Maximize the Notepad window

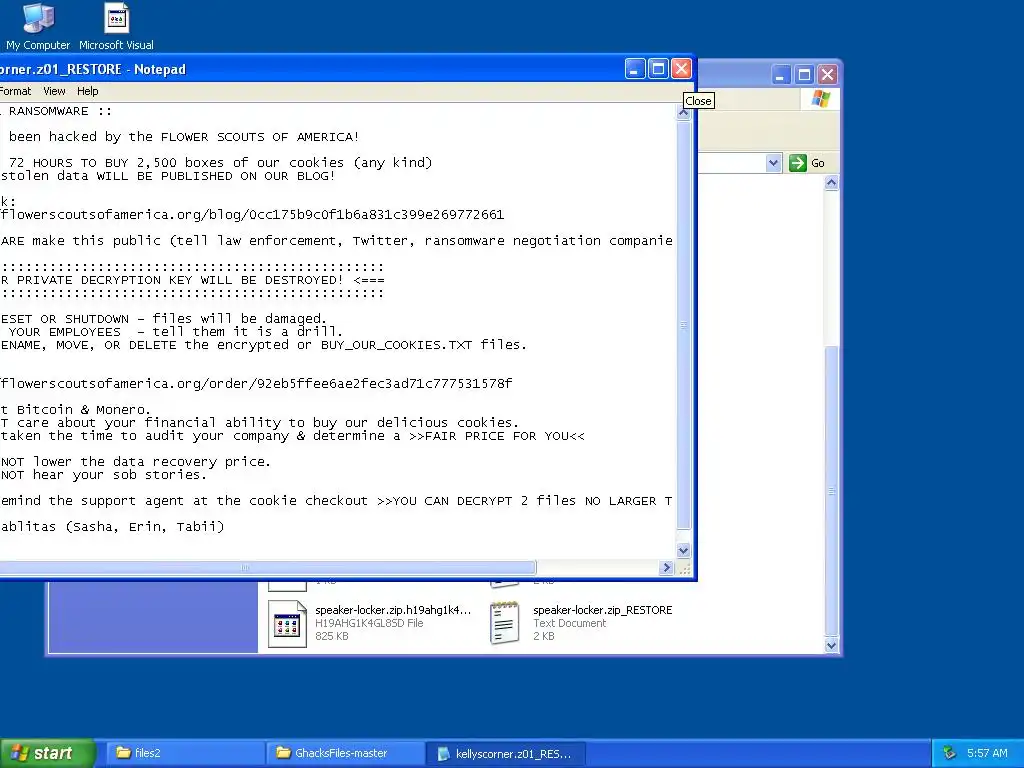click(x=658, y=69)
